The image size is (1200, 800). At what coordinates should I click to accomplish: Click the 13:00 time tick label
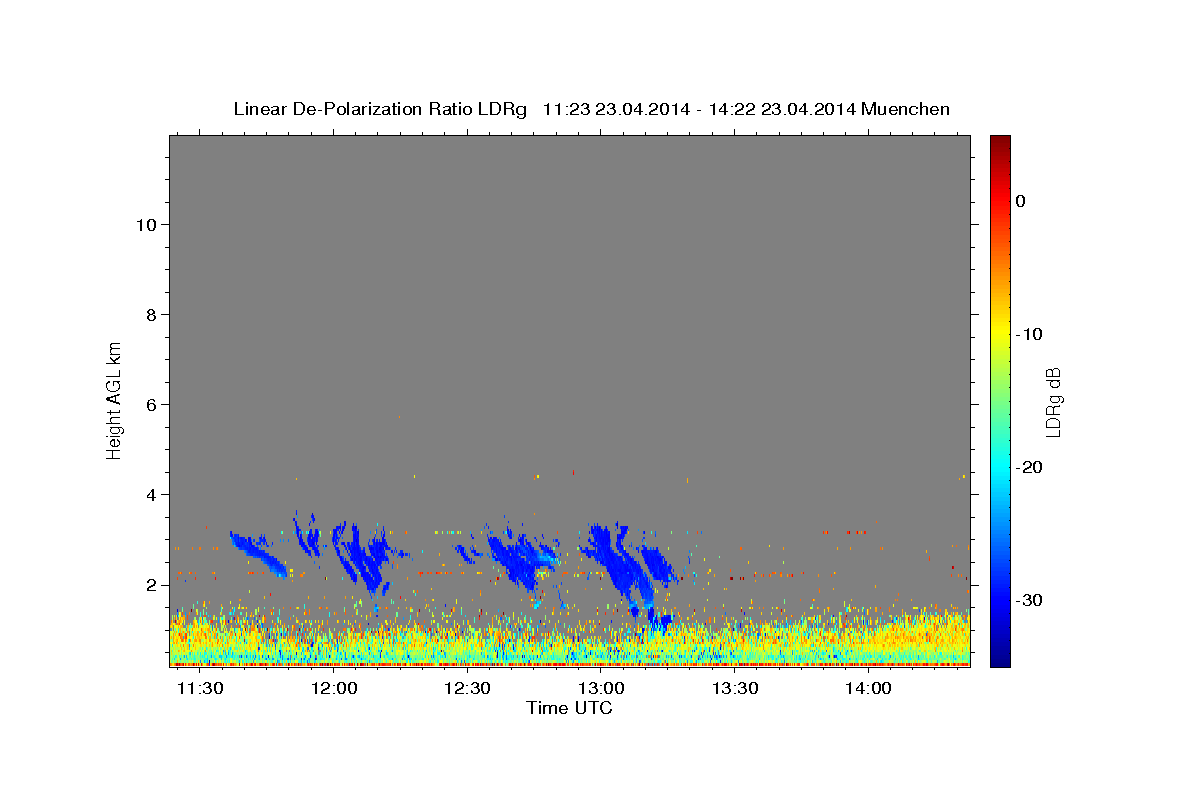click(601, 689)
